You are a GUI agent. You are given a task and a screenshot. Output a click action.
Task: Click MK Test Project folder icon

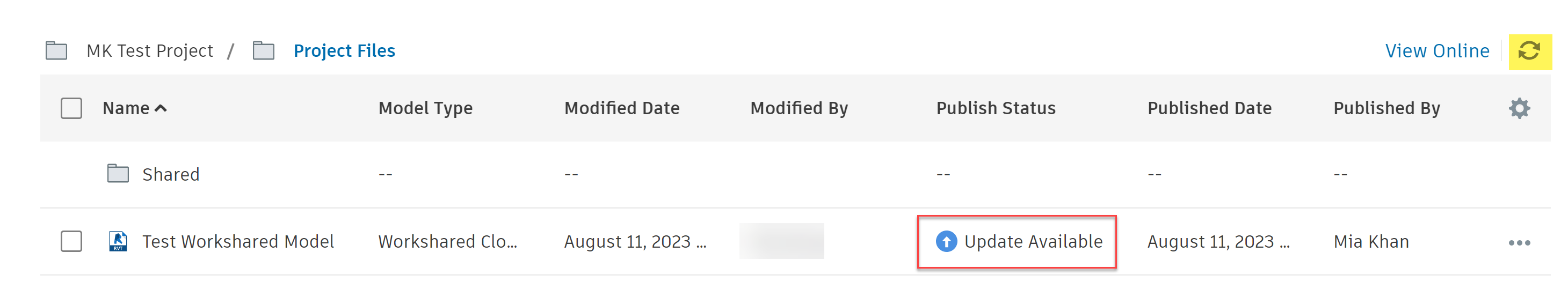[56, 50]
